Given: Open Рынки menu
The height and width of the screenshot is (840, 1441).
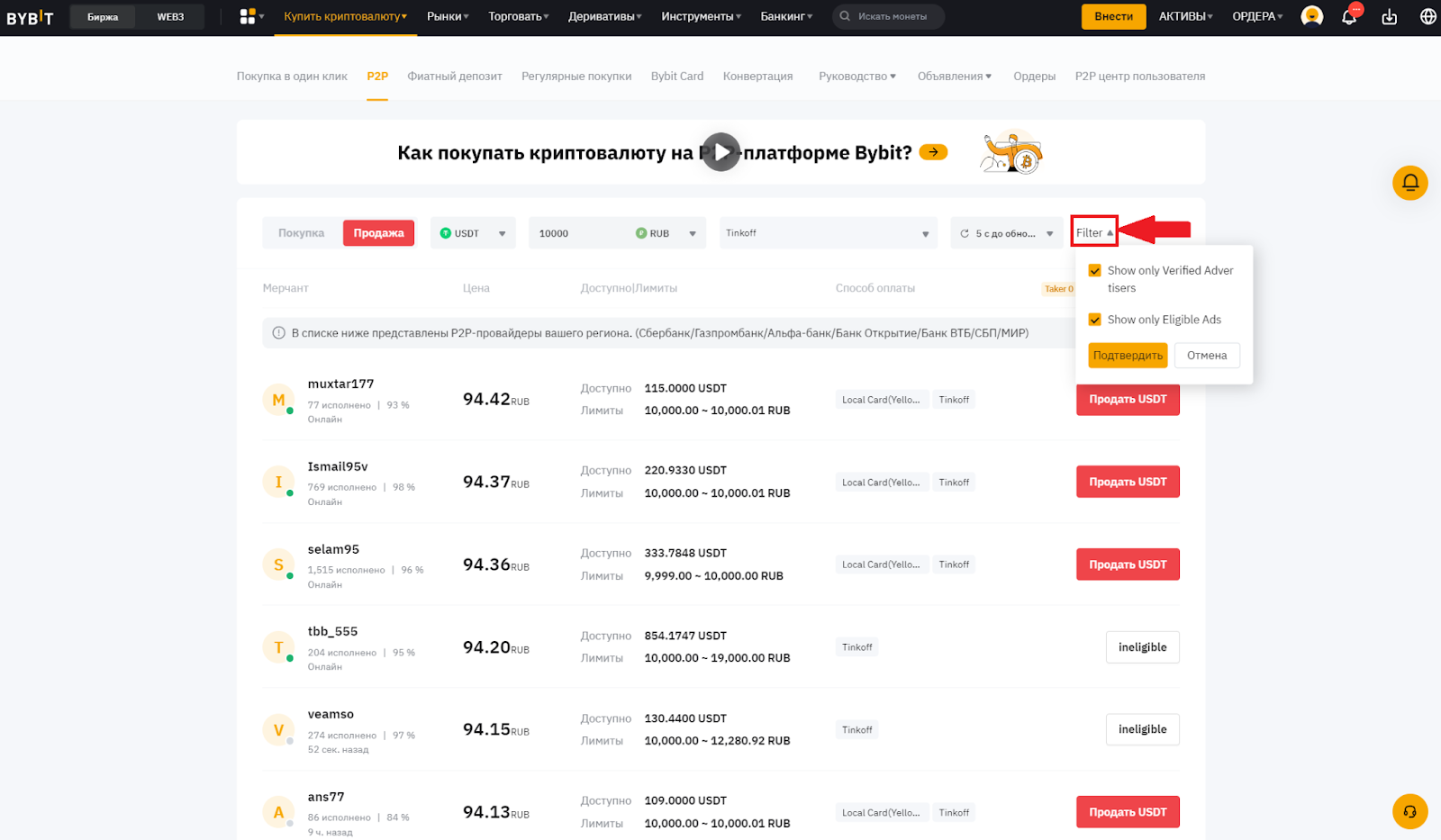Looking at the screenshot, I should [448, 16].
